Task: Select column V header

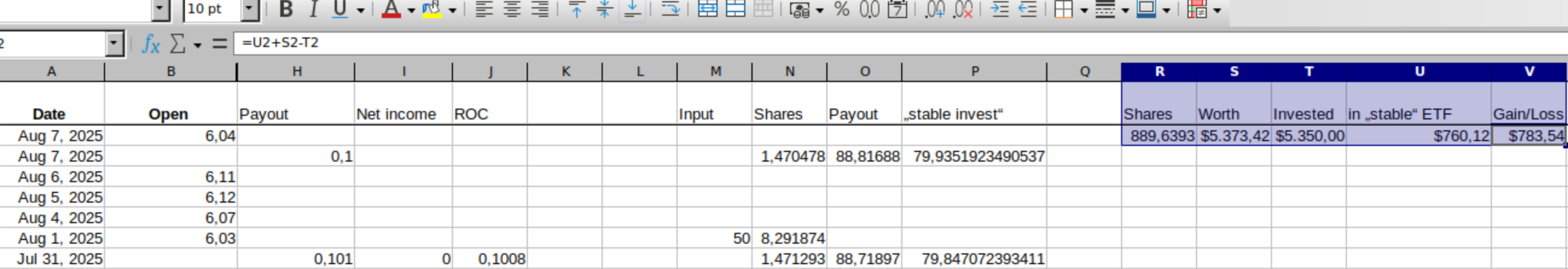Action: click(1529, 72)
